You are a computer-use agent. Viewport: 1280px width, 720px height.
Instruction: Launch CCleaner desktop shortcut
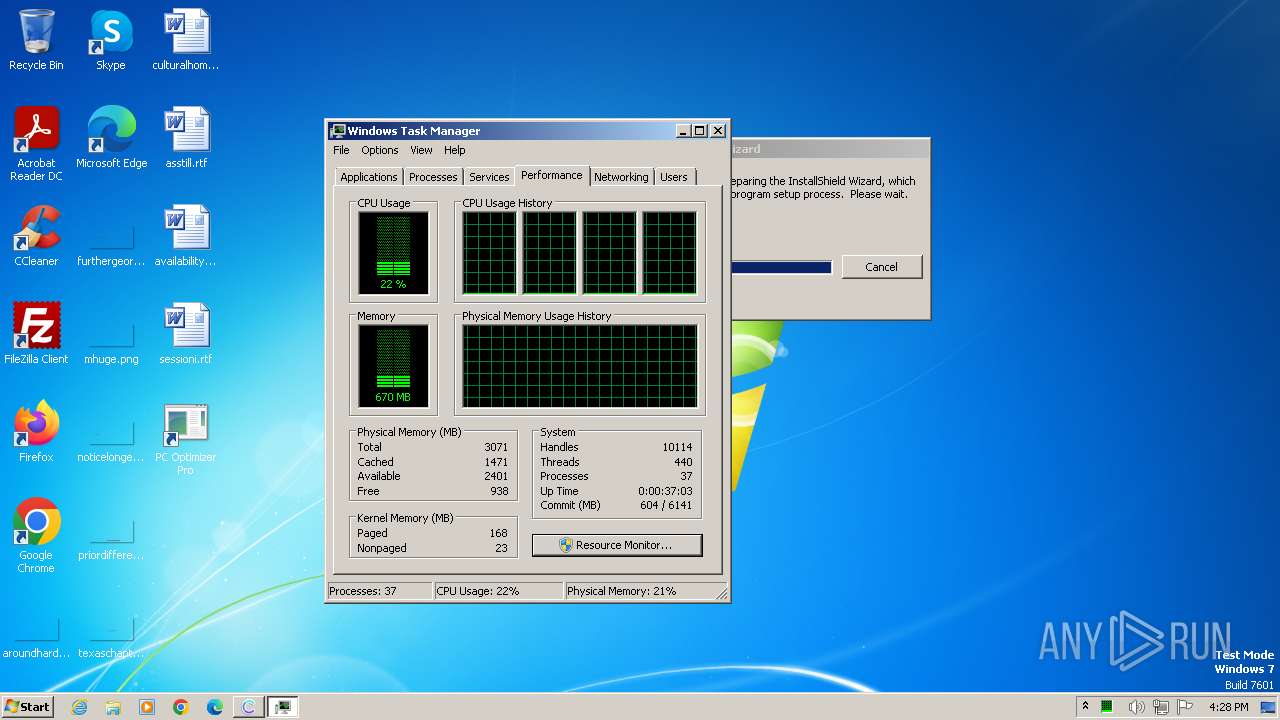pyautogui.click(x=36, y=236)
